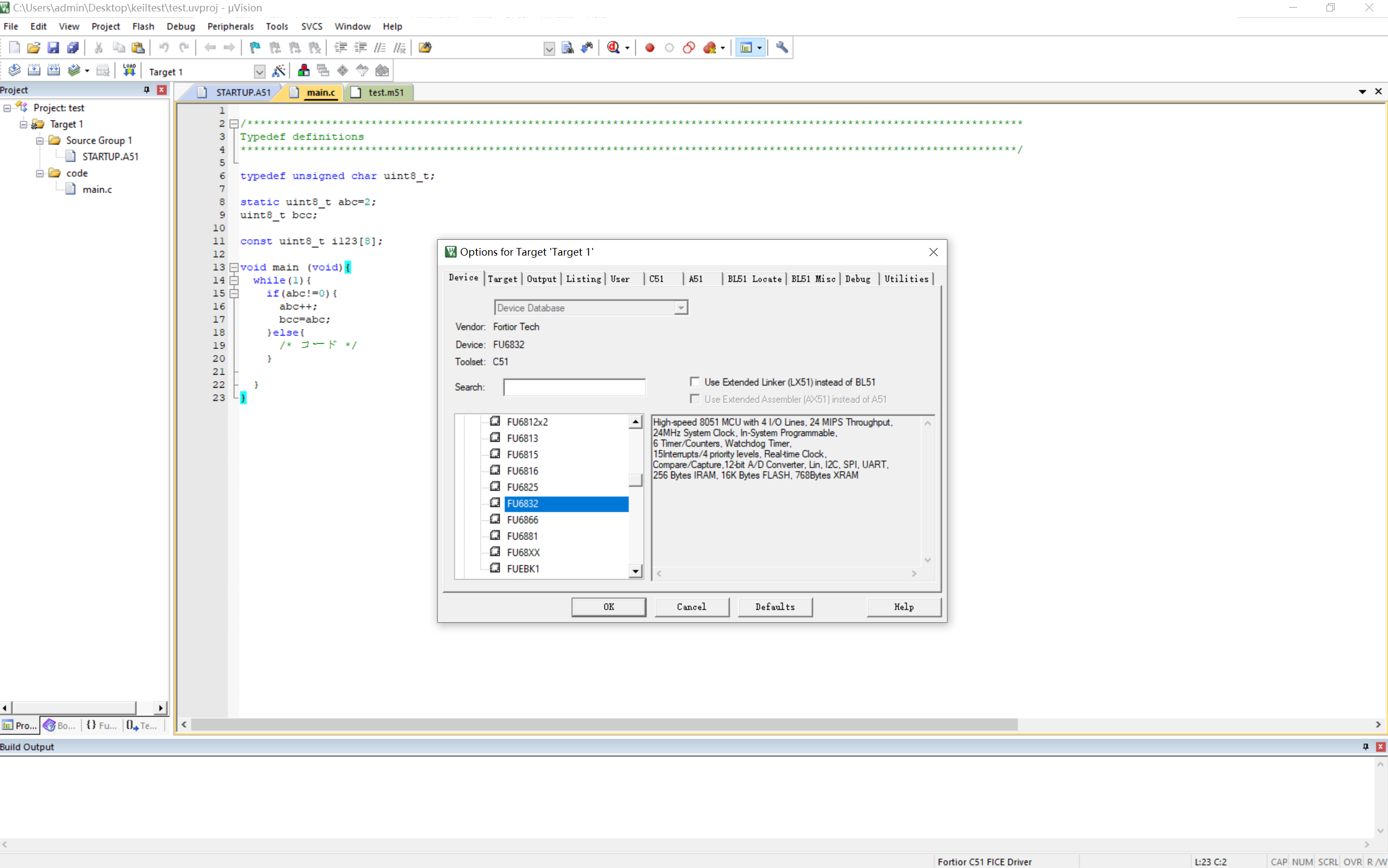Collapse the code folder tree node
Image resolution: width=1388 pixels, height=868 pixels.
40,173
